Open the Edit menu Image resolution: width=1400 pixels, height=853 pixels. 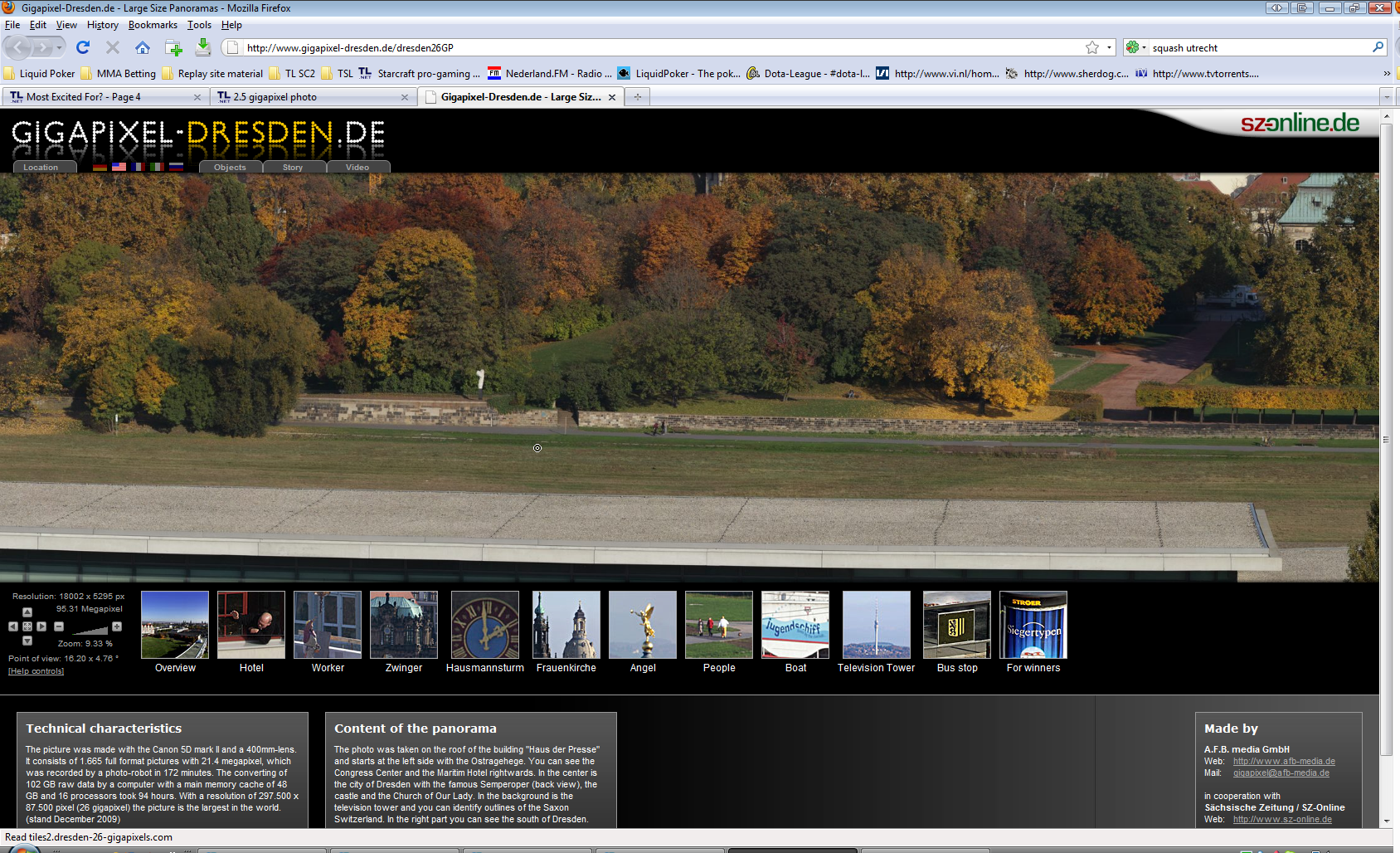click(38, 25)
